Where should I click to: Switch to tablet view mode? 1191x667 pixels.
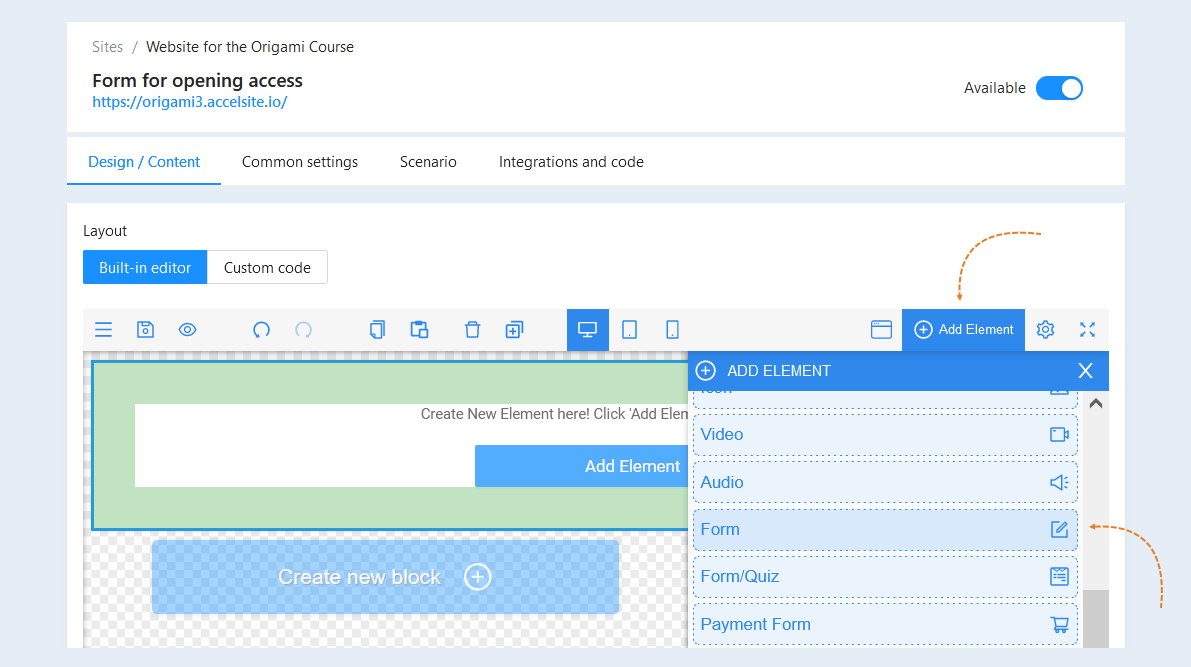point(630,330)
